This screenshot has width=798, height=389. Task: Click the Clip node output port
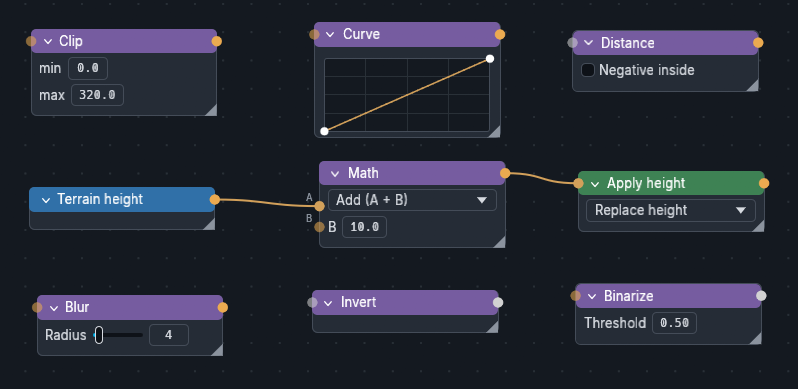(x=217, y=41)
